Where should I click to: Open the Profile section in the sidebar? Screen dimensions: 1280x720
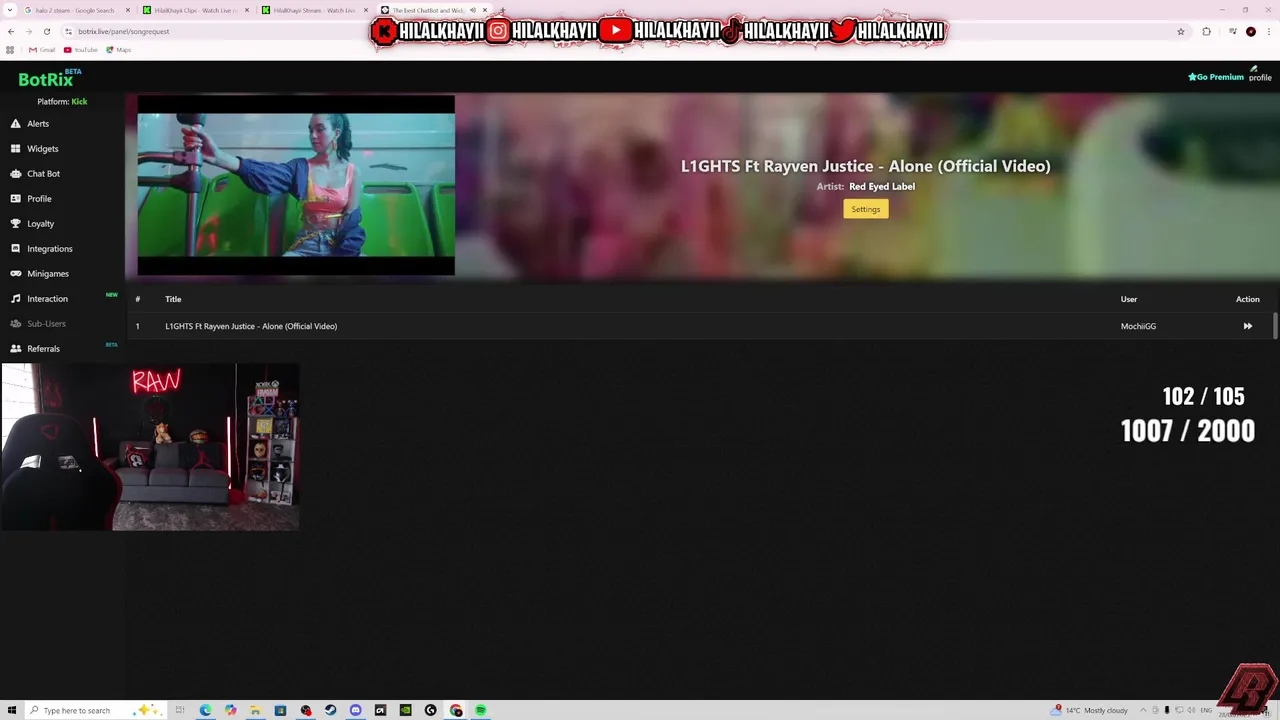pos(31,199)
